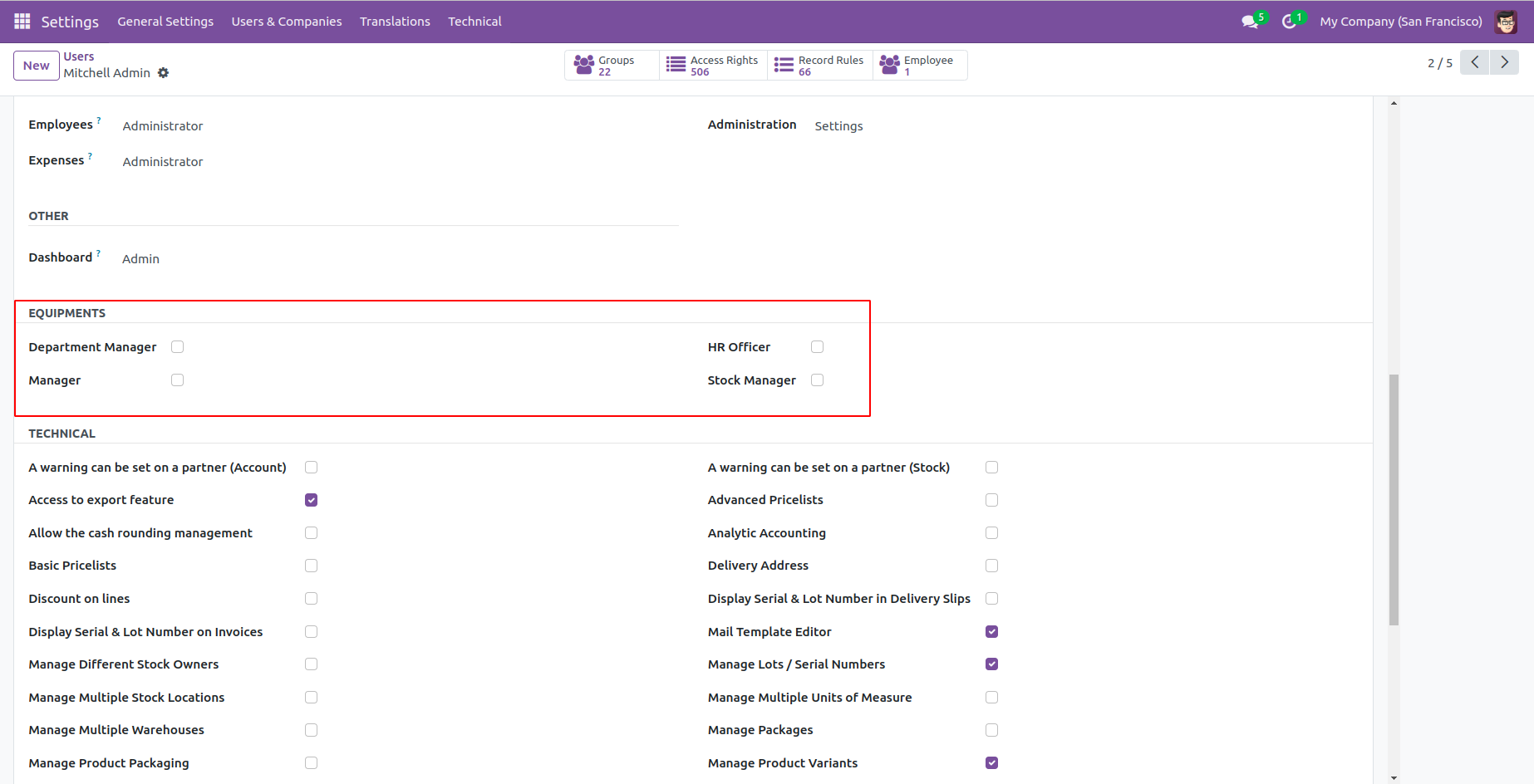
Task: Create a New user record
Action: pos(37,66)
